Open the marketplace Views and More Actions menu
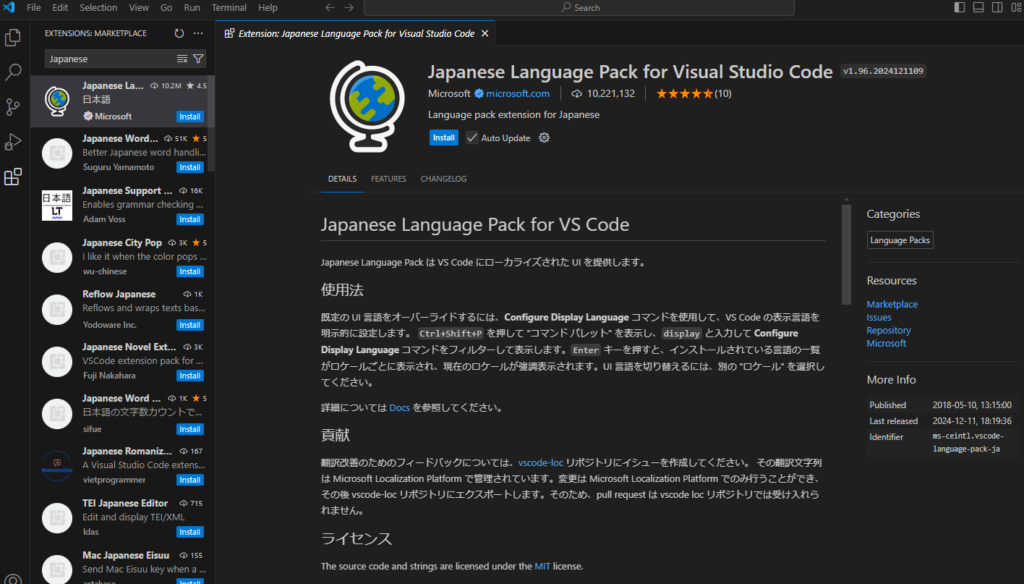Screen dimensions: 1024x584 coord(198,33)
